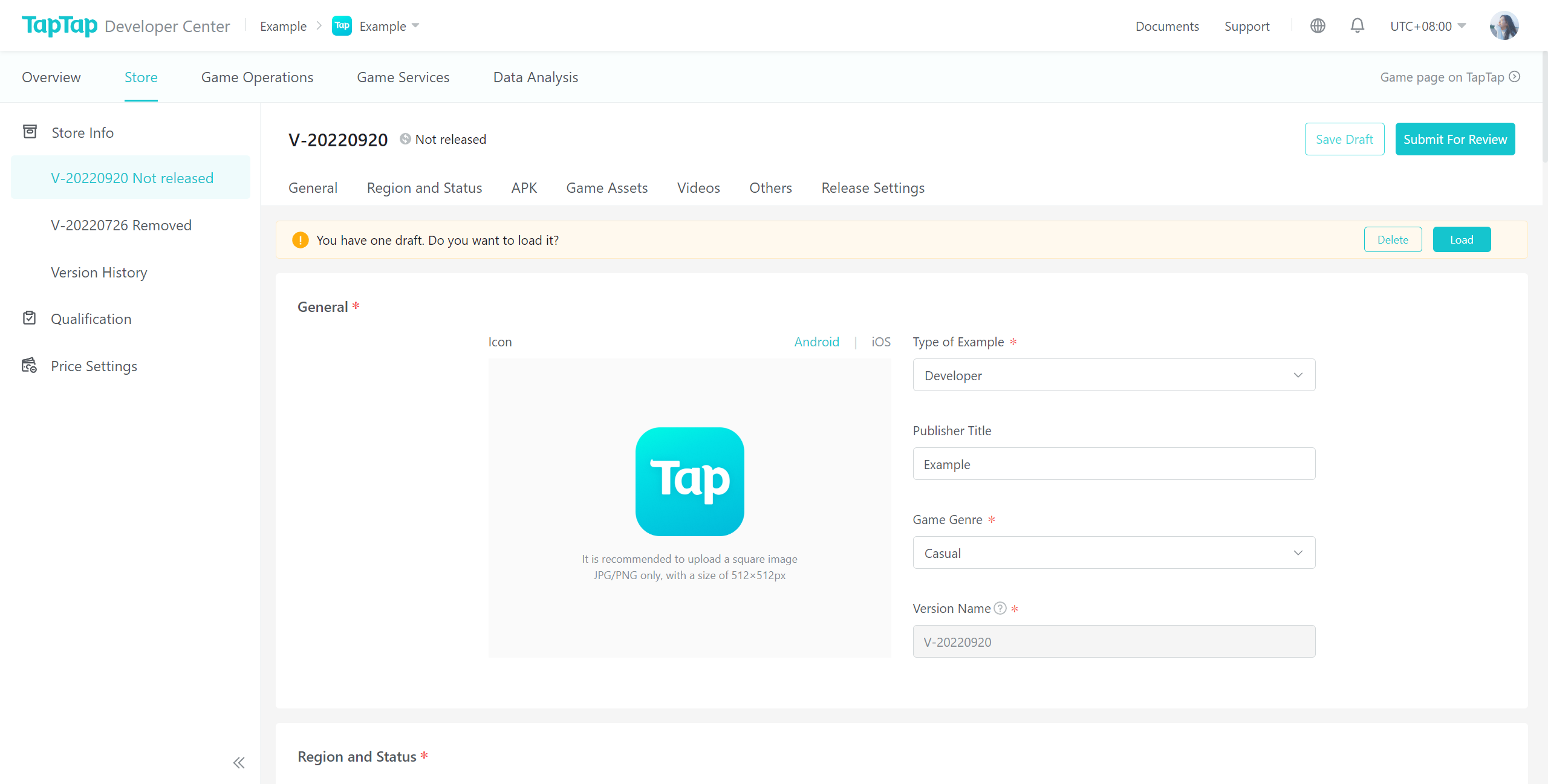Collapse the sidebar with double-chevron icon
This screenshot has height=784, width=1548.
point(239,762)
